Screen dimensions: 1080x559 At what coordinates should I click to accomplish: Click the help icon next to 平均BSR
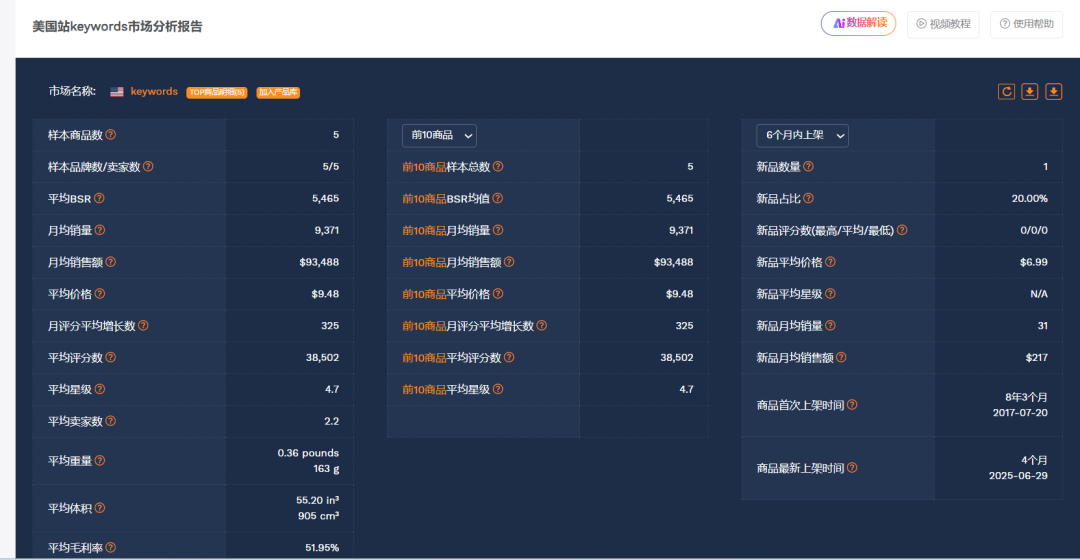(x=99, y=198)
